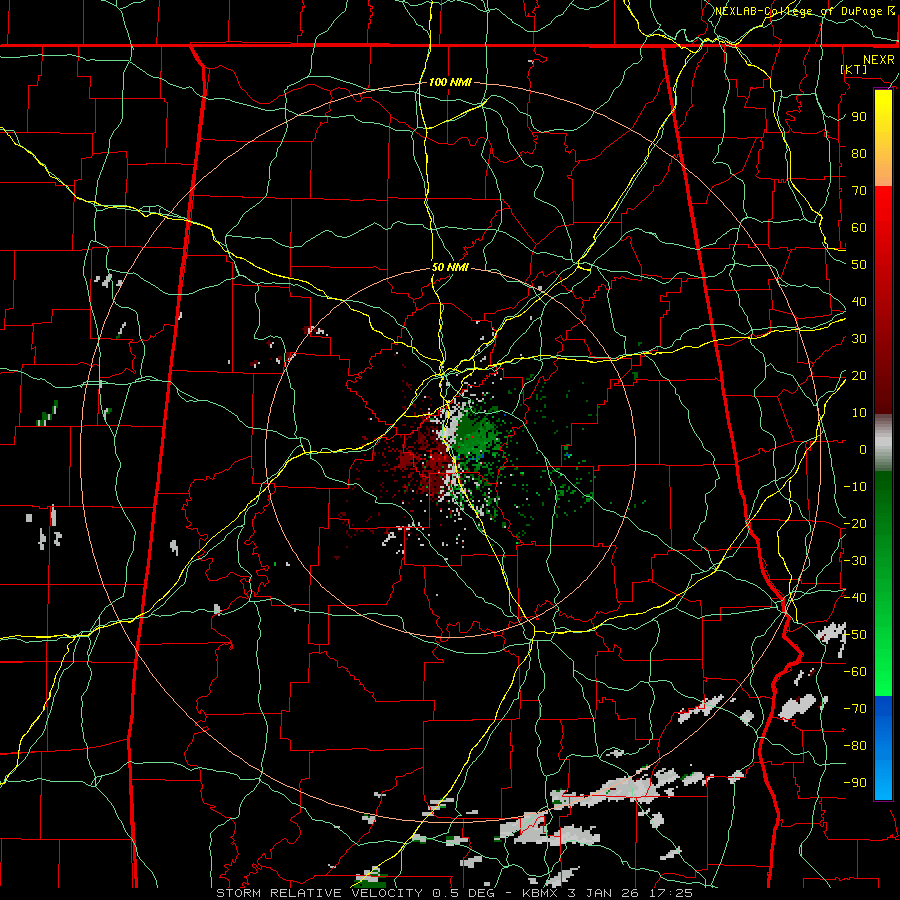Click the "70" value on the velocity scale
The image size is (900, 900).
tap(859, 191)
